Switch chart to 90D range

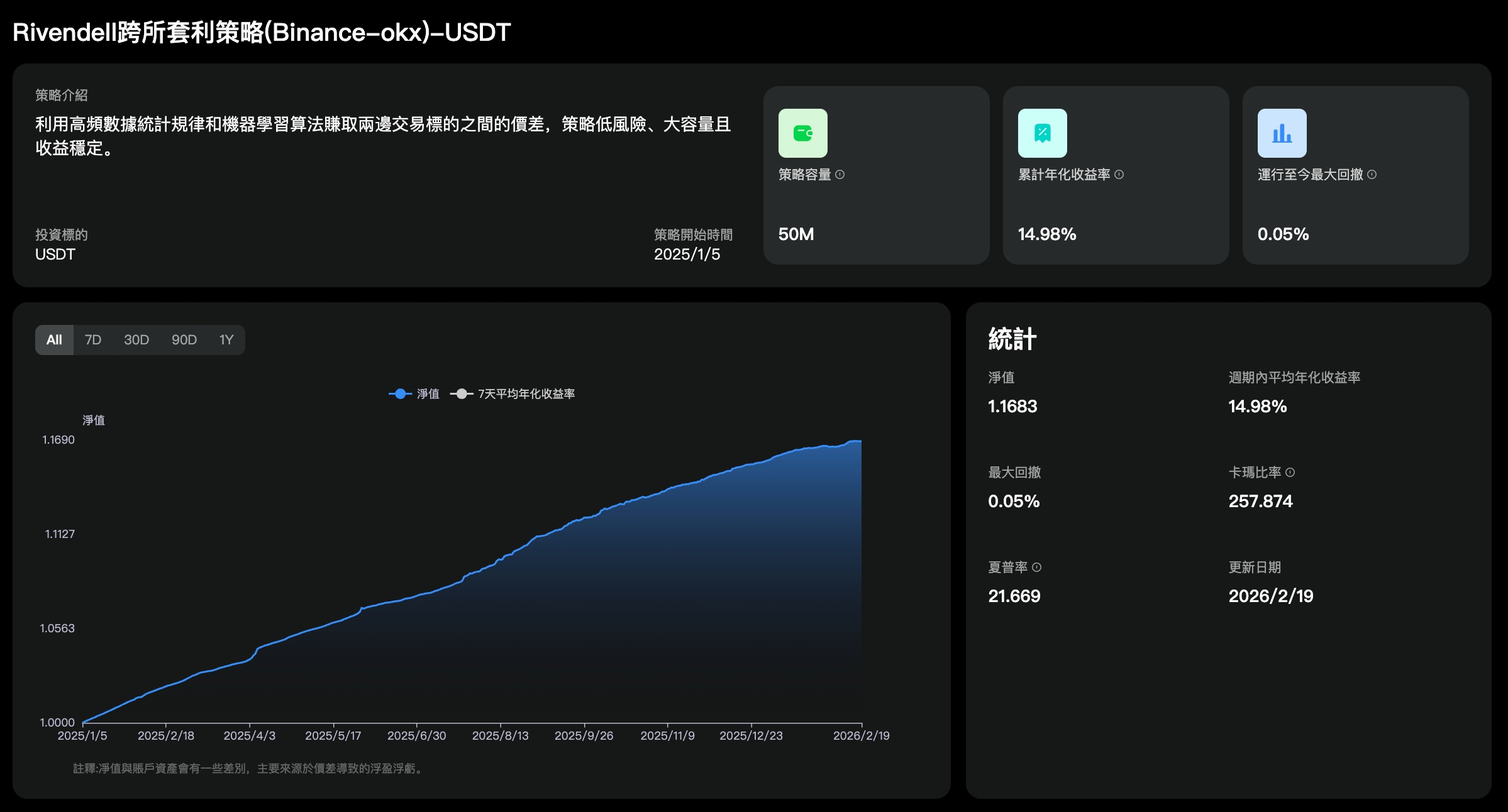(x=184, y=340)
